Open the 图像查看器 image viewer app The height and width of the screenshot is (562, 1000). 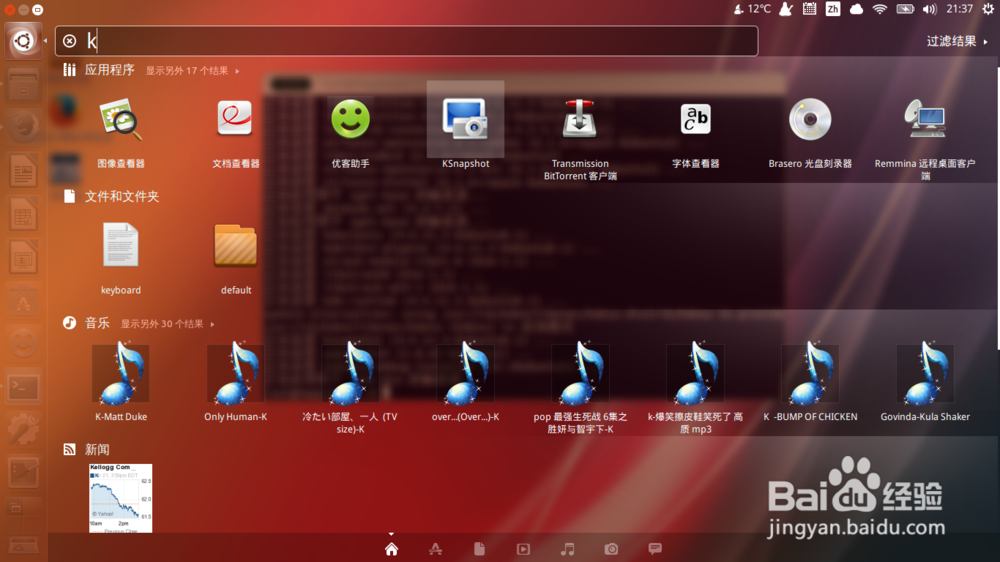[121, 120]
